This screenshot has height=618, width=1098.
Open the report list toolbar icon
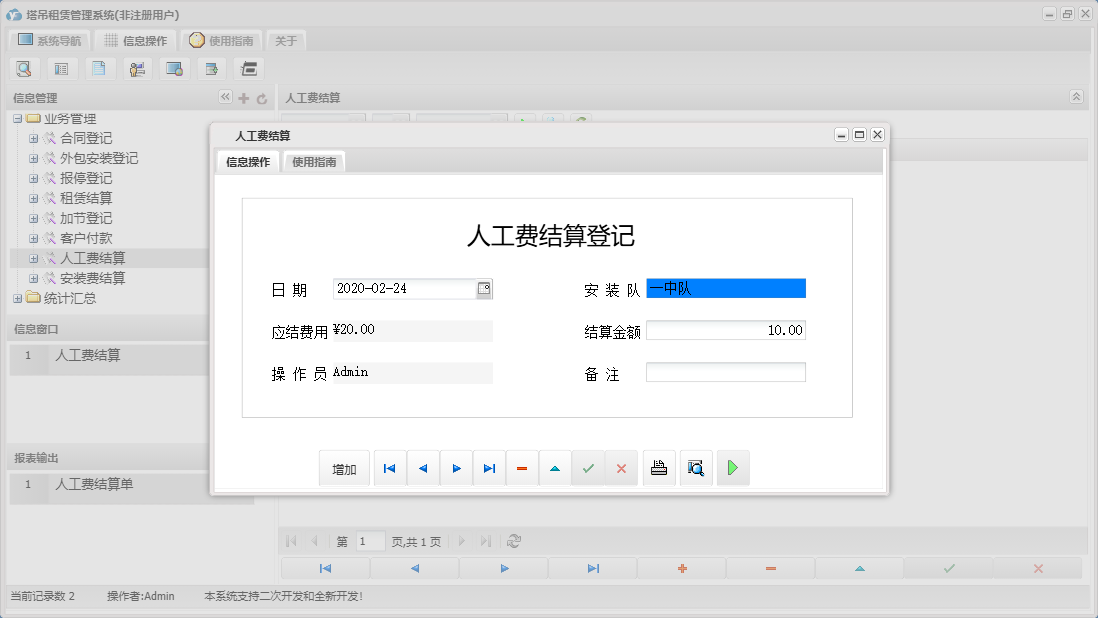tap(62, 68)
